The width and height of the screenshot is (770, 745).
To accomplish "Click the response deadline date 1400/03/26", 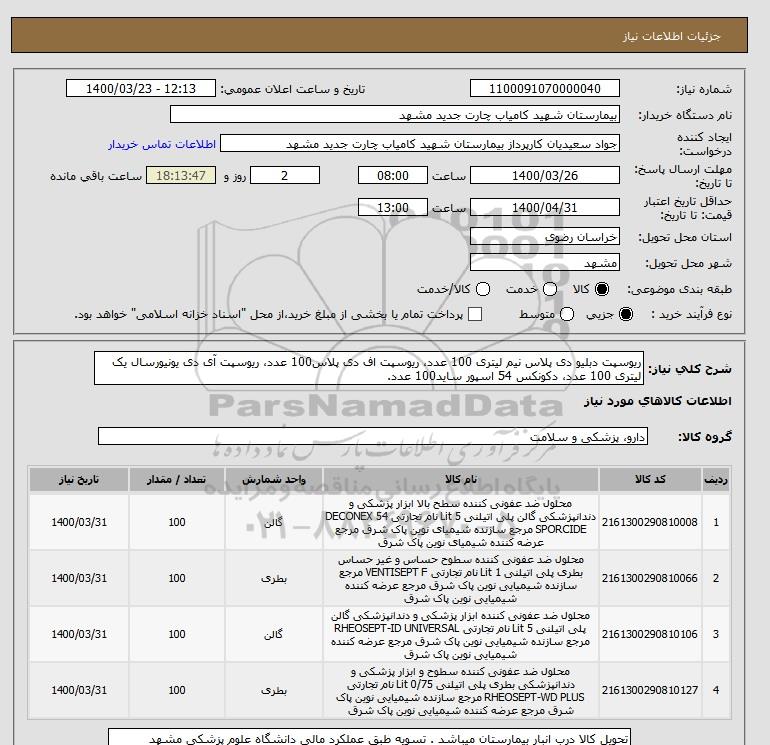I will coord(545,176).
